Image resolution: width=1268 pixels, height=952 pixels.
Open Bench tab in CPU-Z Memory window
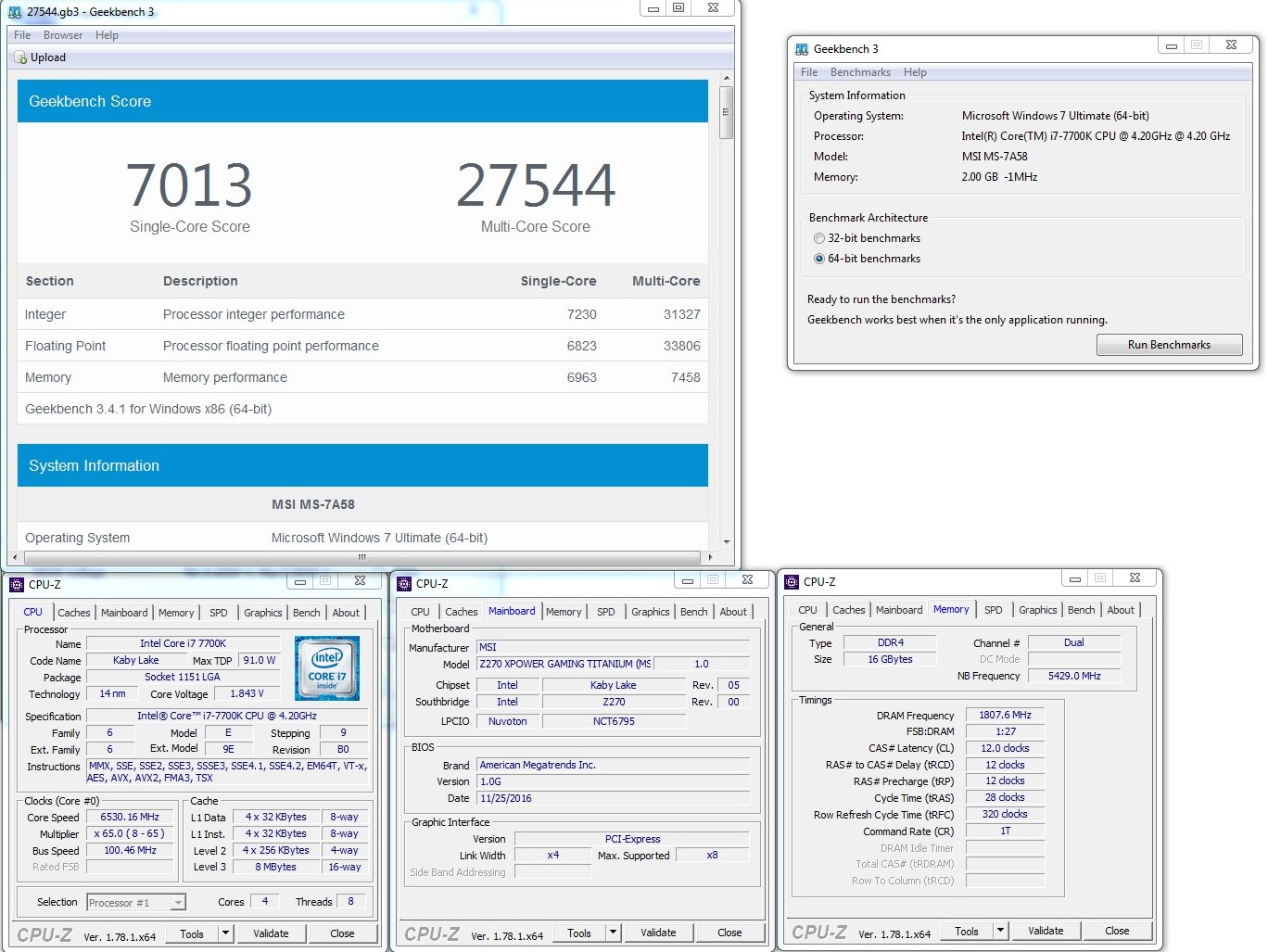coord(1082,610)
